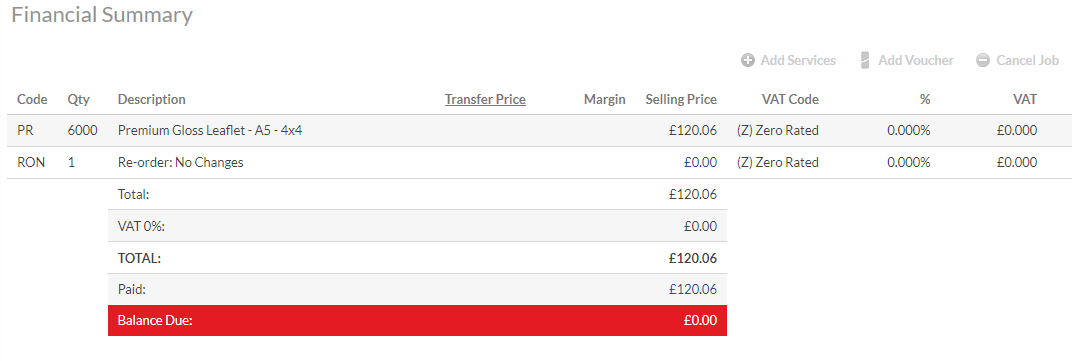This screenshot has width=1072, height=361.
Task: Click the Cancel Job label
Action: tap(1028, 60)
